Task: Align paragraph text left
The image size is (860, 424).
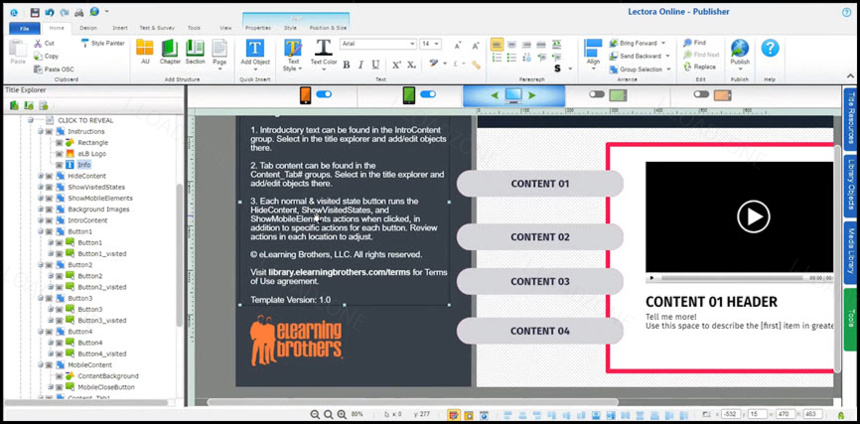Action: (x=497, y=44)
